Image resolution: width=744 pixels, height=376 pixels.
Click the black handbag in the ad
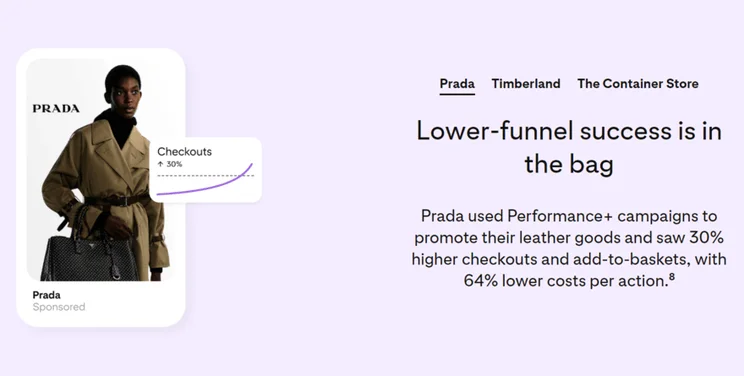click(90, 256)
